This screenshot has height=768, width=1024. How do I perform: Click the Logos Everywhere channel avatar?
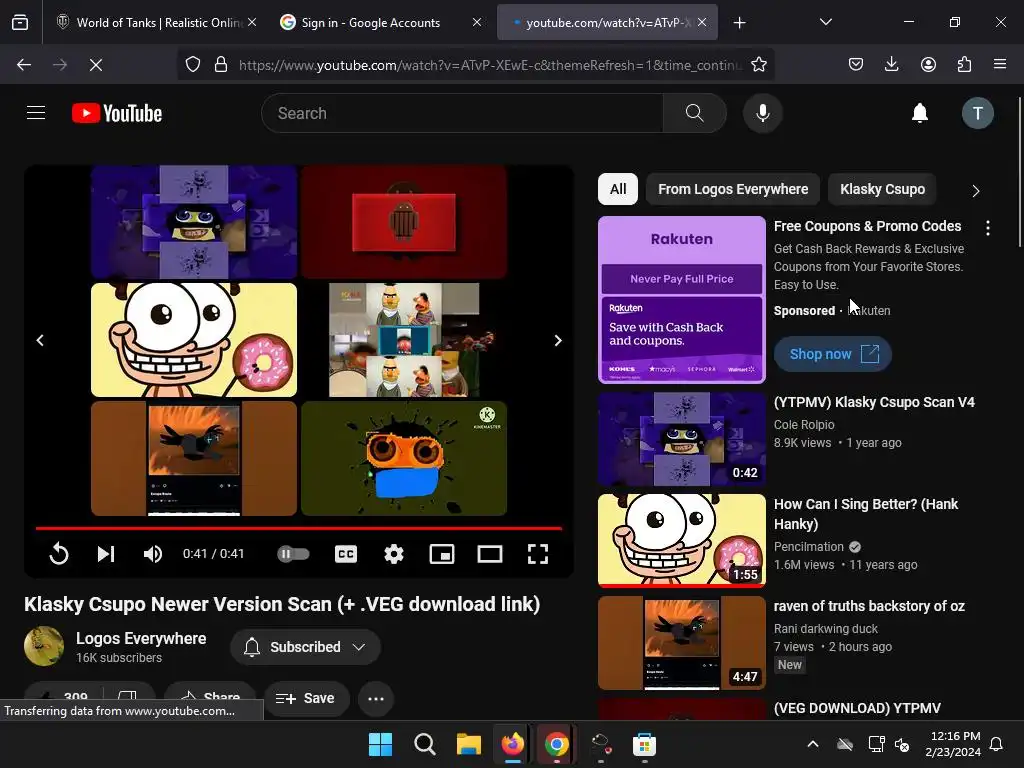[44, 647]
